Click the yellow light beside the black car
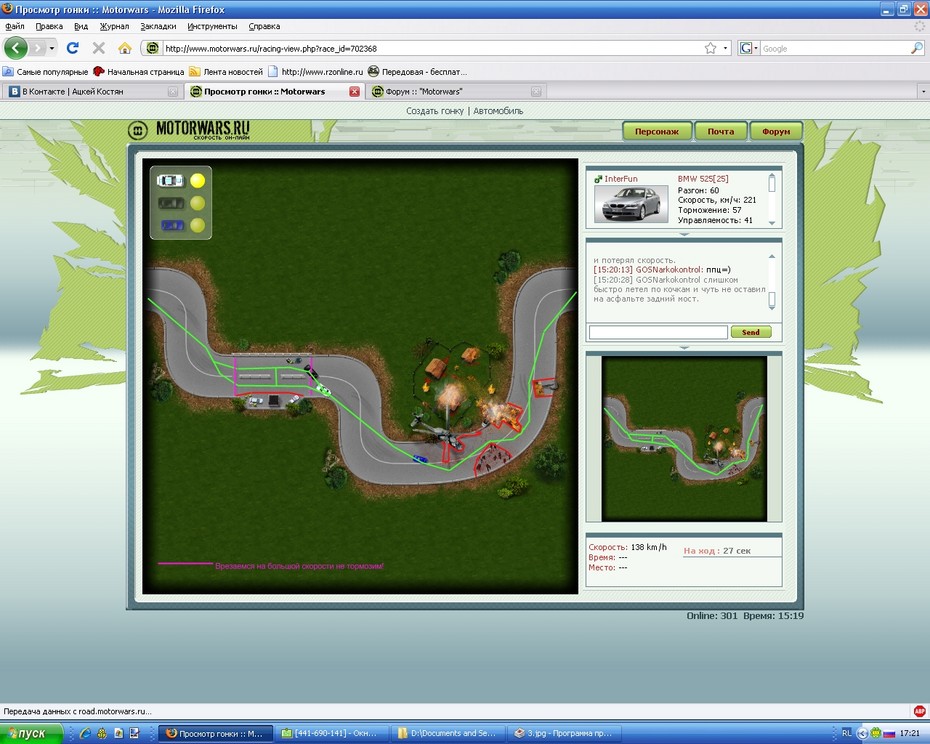This screenshot has height=744, width=930. coord(198,203)
